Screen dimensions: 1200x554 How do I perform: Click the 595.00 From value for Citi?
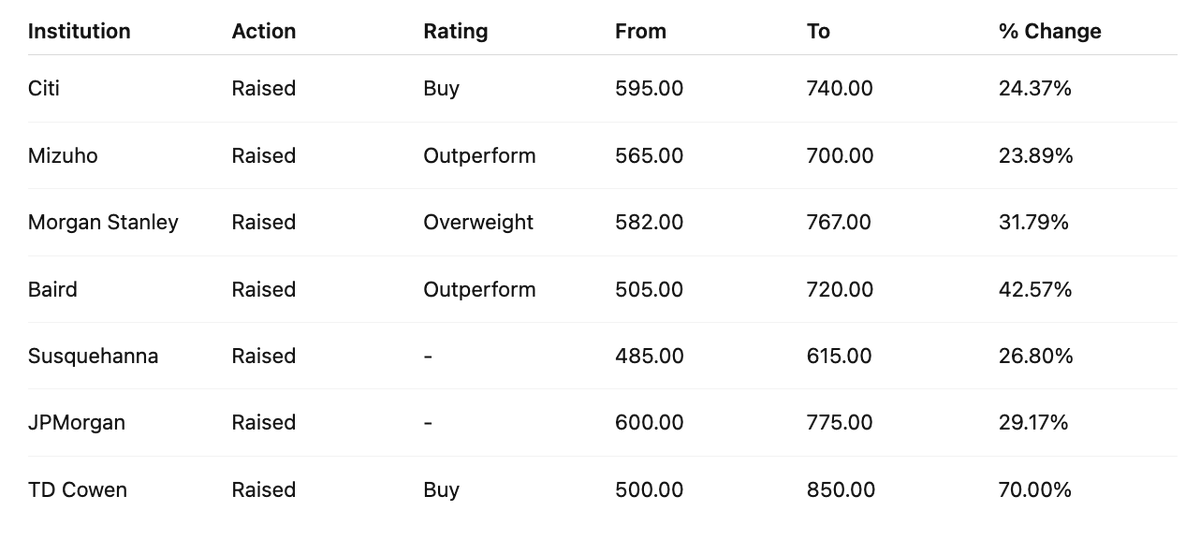point(649,88)
